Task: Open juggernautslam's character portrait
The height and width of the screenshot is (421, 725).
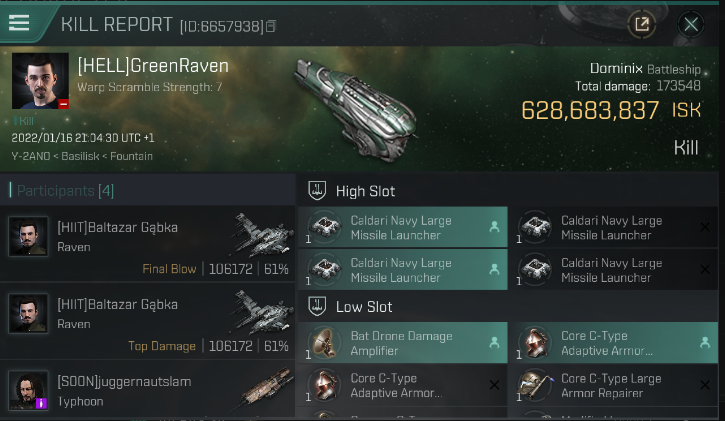Action: click(x=28, y=390)
